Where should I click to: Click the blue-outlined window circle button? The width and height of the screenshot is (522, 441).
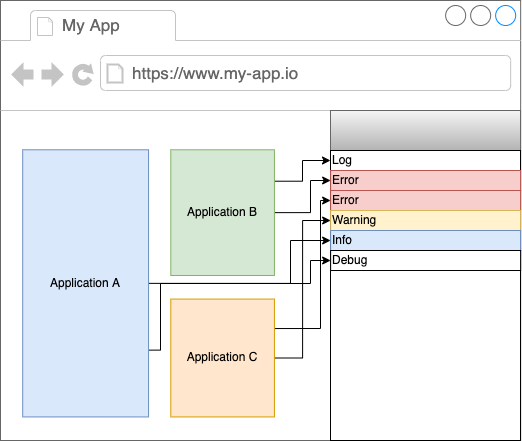[505, 15]
